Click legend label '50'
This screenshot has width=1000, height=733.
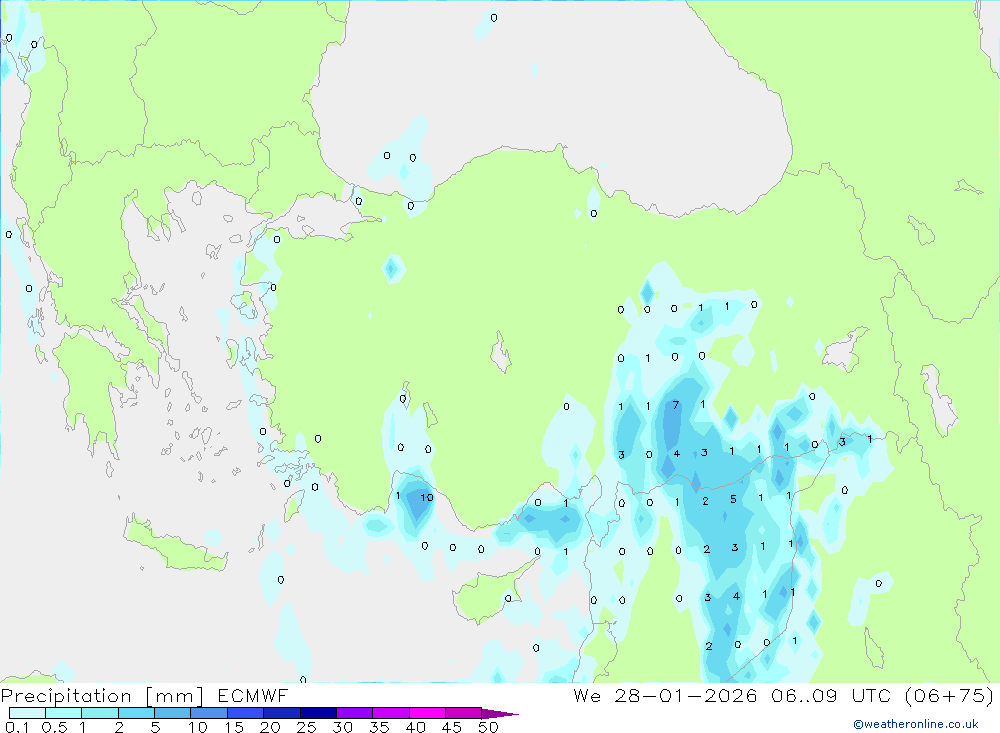488,727
